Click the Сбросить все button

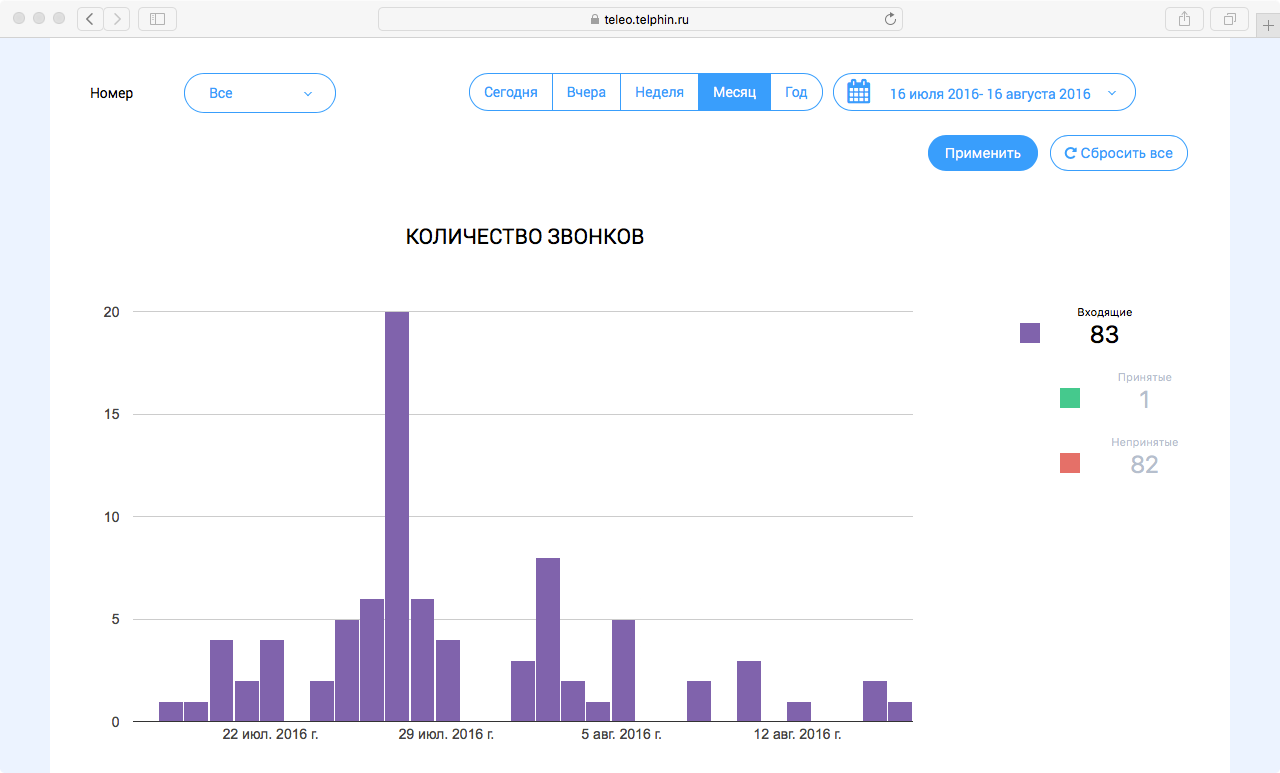point(1119,153)
